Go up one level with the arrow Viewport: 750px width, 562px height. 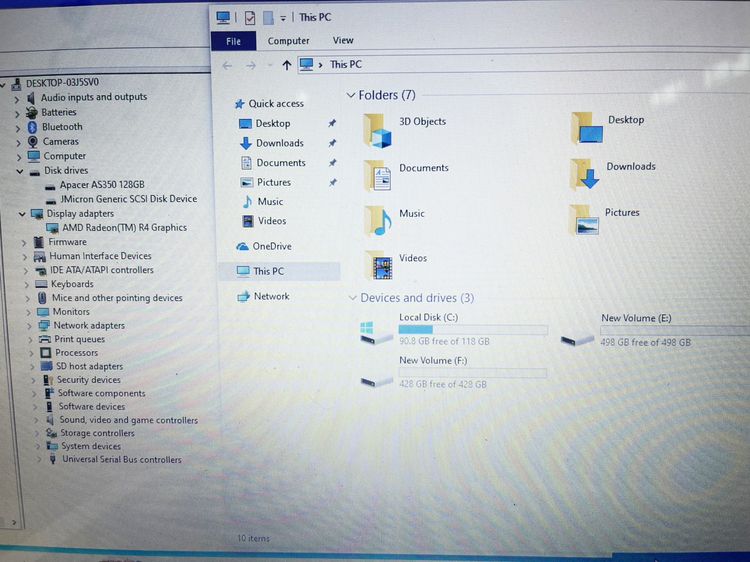pyautogui.click(x=287, y=65)
